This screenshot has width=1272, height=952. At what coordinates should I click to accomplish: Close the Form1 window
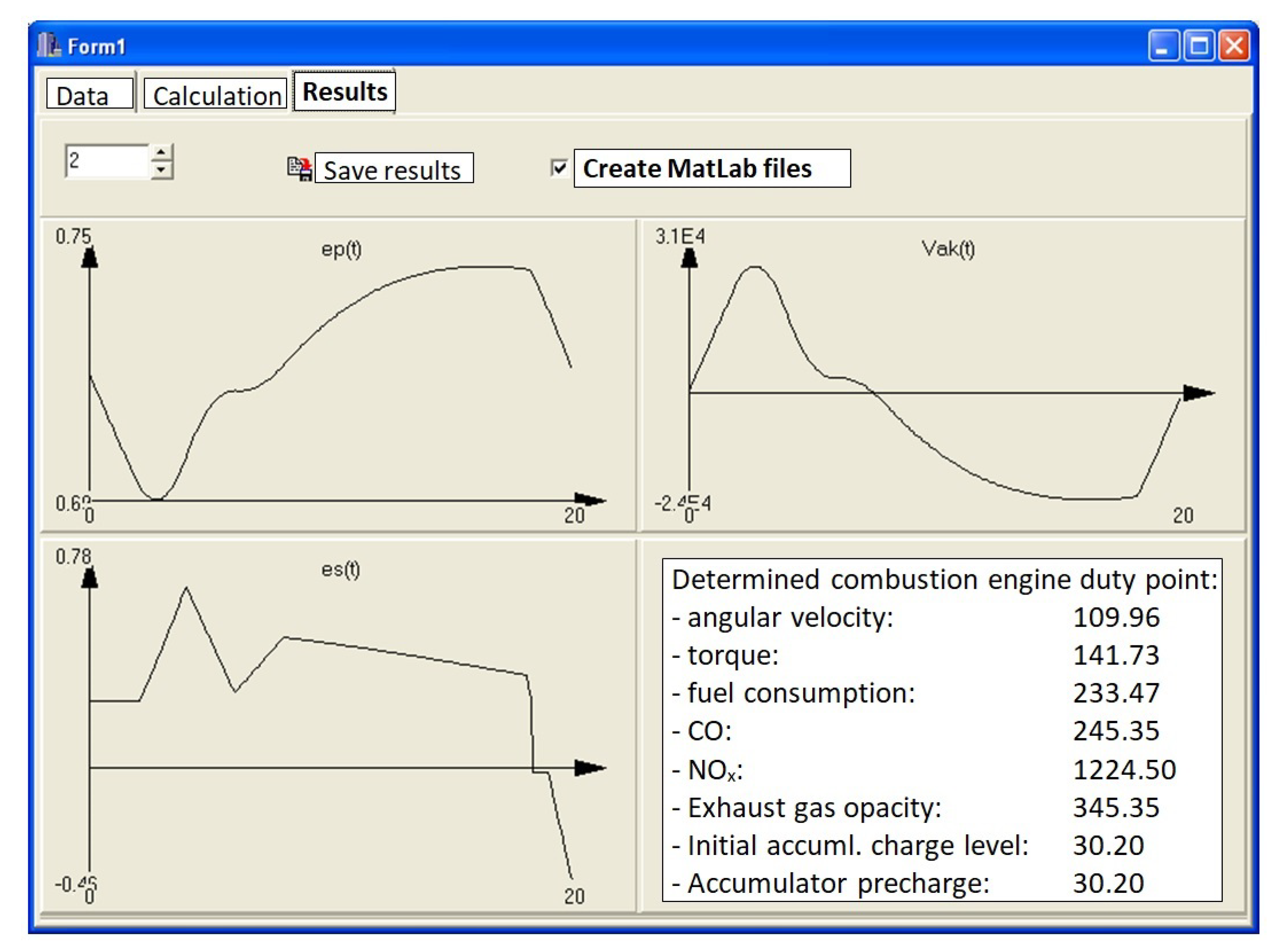pyautogui.click(x=1234, y=46)
